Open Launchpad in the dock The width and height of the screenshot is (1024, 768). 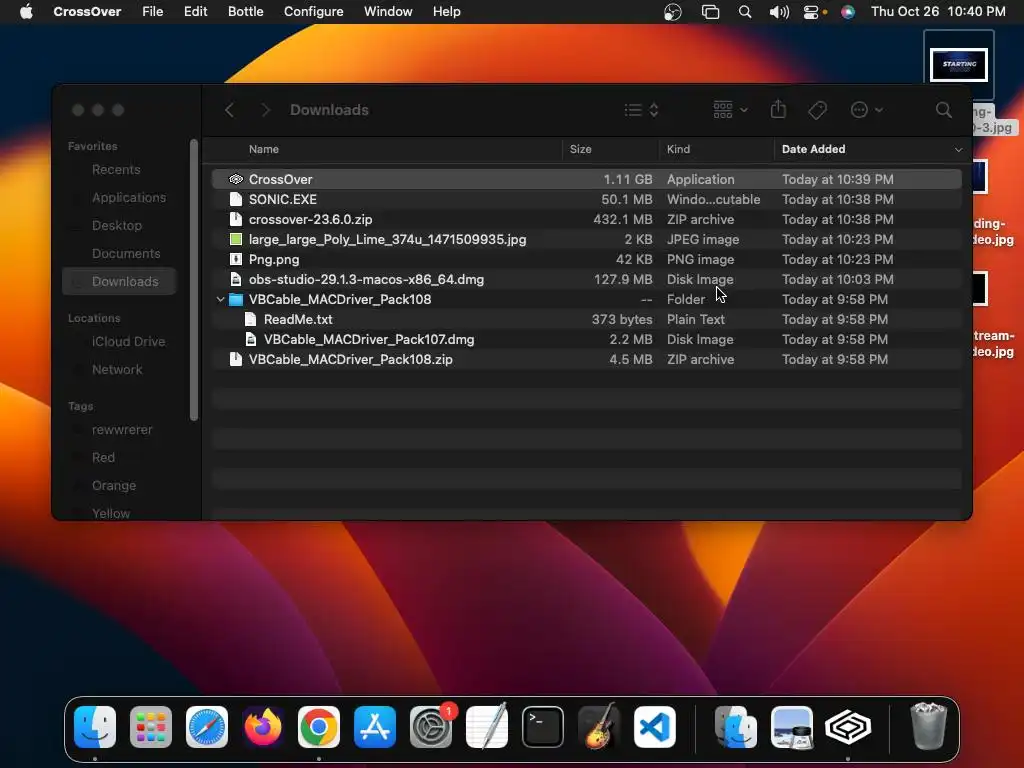click(x=151, y=727)
